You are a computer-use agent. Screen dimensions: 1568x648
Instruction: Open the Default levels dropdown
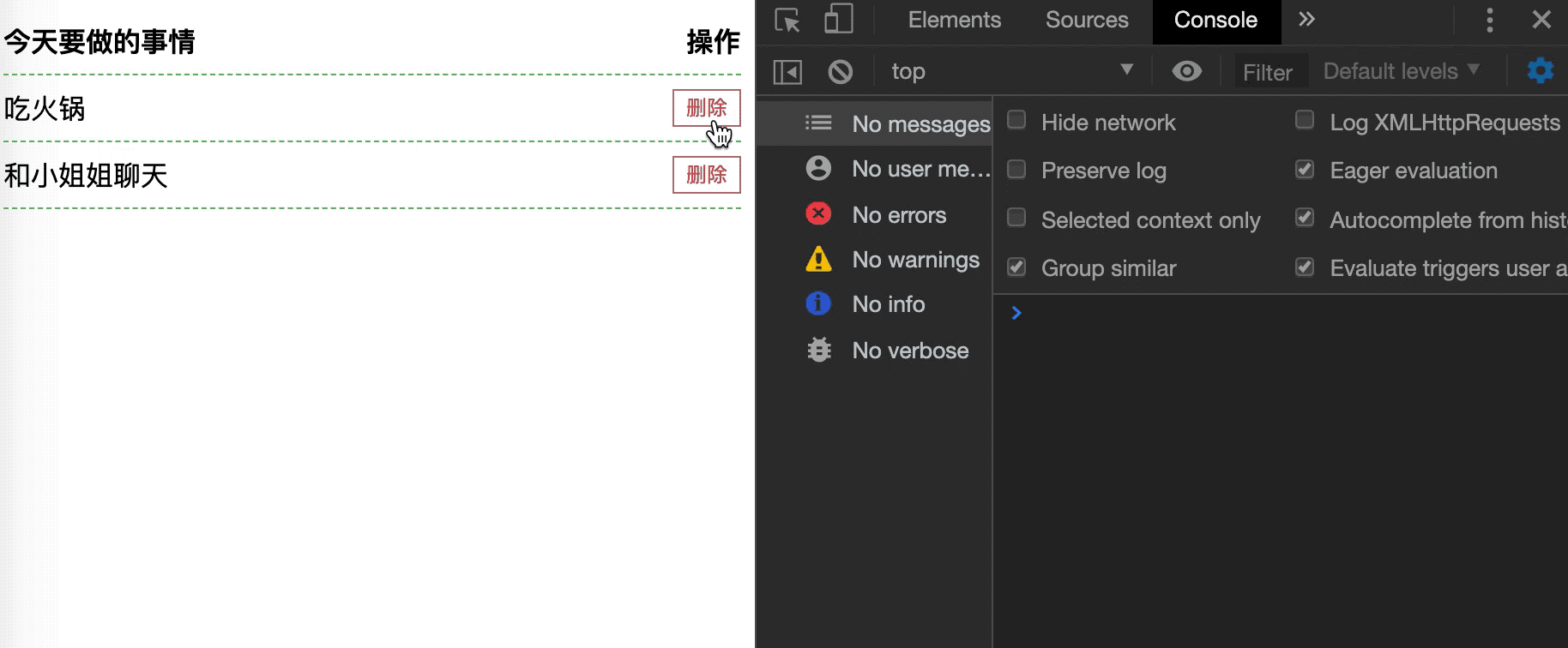(1402, 71)
